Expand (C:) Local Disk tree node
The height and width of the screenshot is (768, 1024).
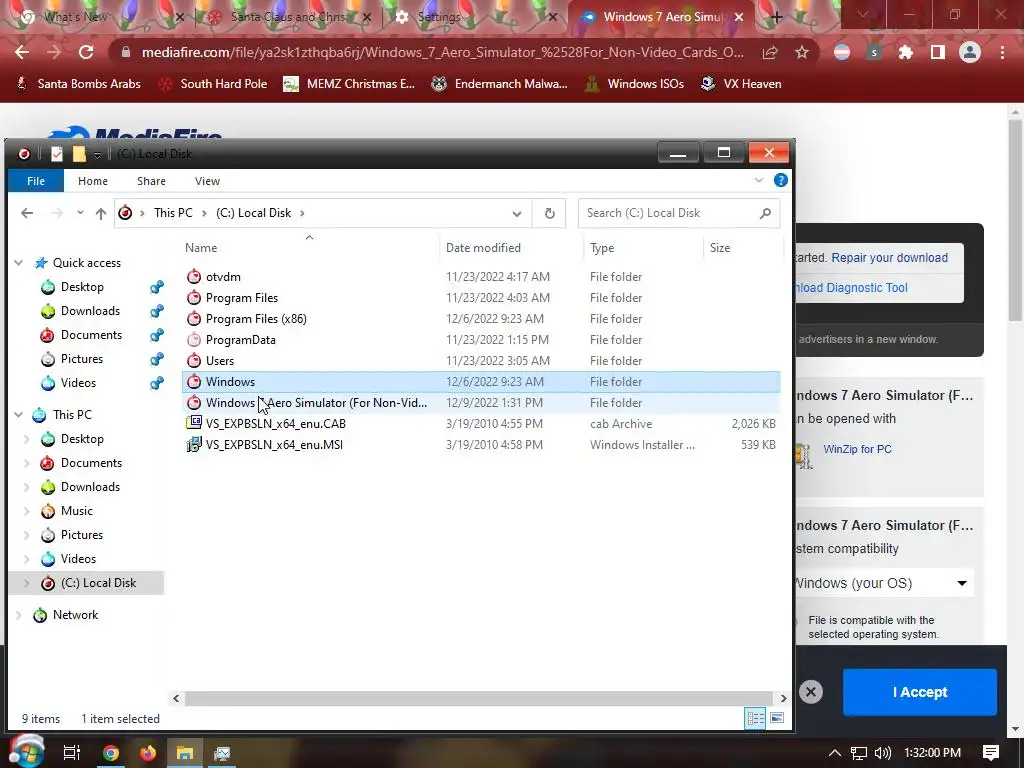coord(27,583)
